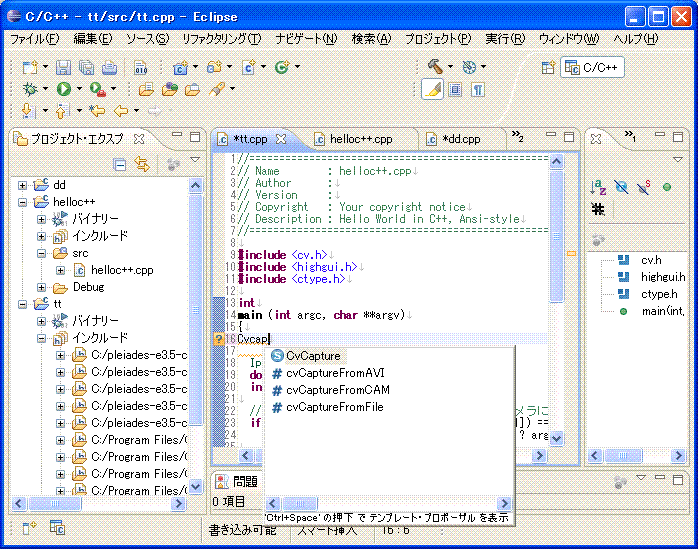The image size is (698, 549).
Task: Click the Build hammer icon
Action: 435,66
